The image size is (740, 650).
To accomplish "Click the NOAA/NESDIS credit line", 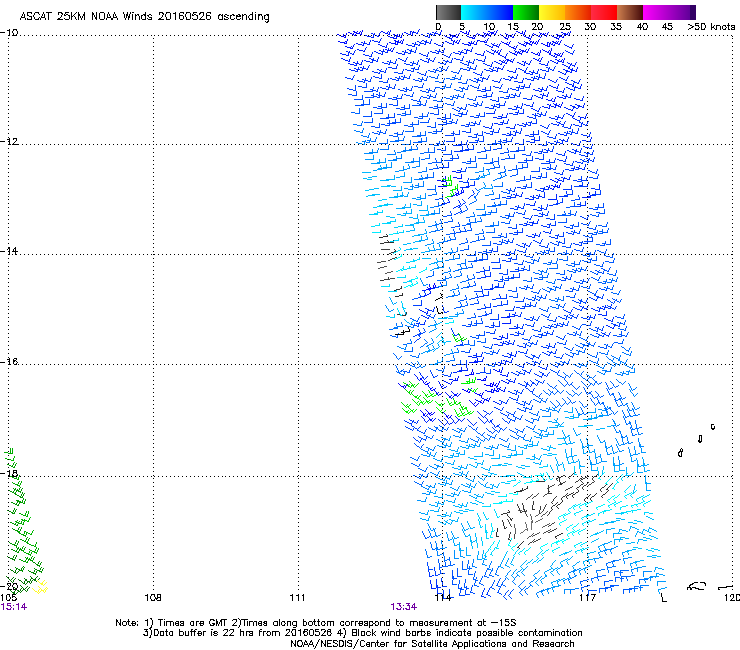I will 432,644.
